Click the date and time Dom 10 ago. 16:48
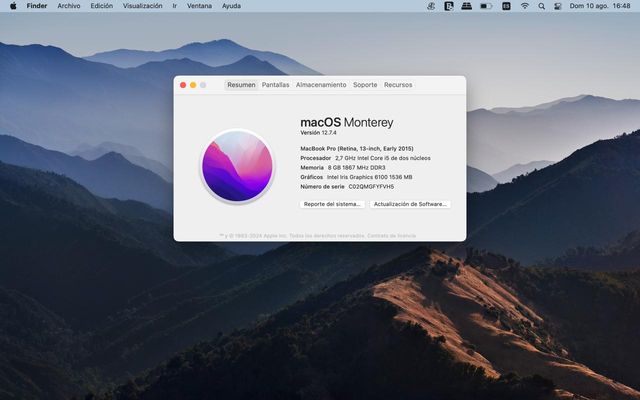This screenshot has width=640, height=400. (600, 6)
